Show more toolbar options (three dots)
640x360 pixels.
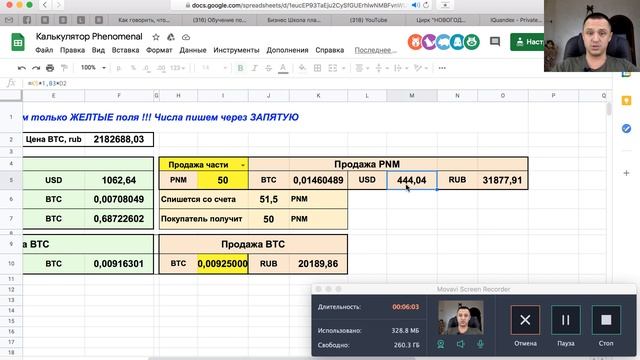point(442,68)
